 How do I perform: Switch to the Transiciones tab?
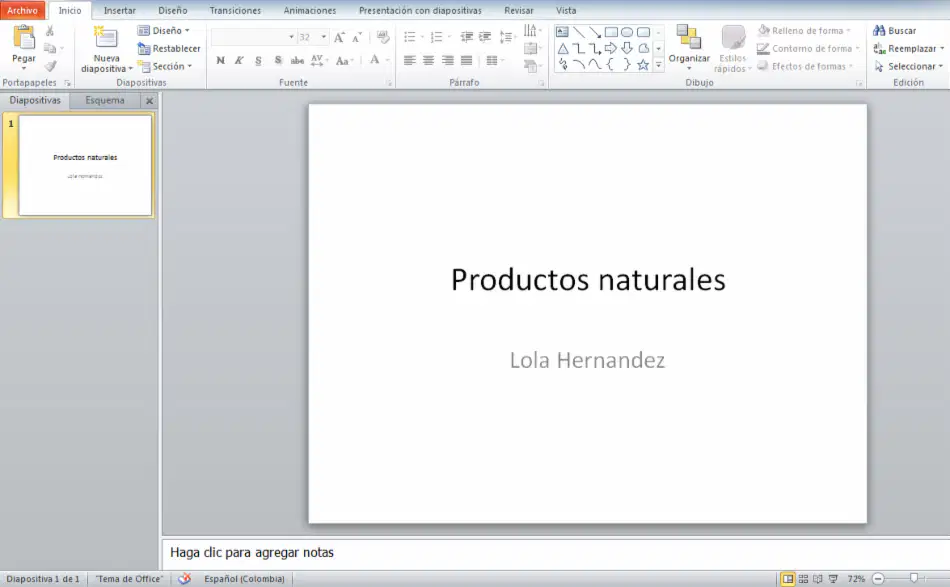pos(235,10)
